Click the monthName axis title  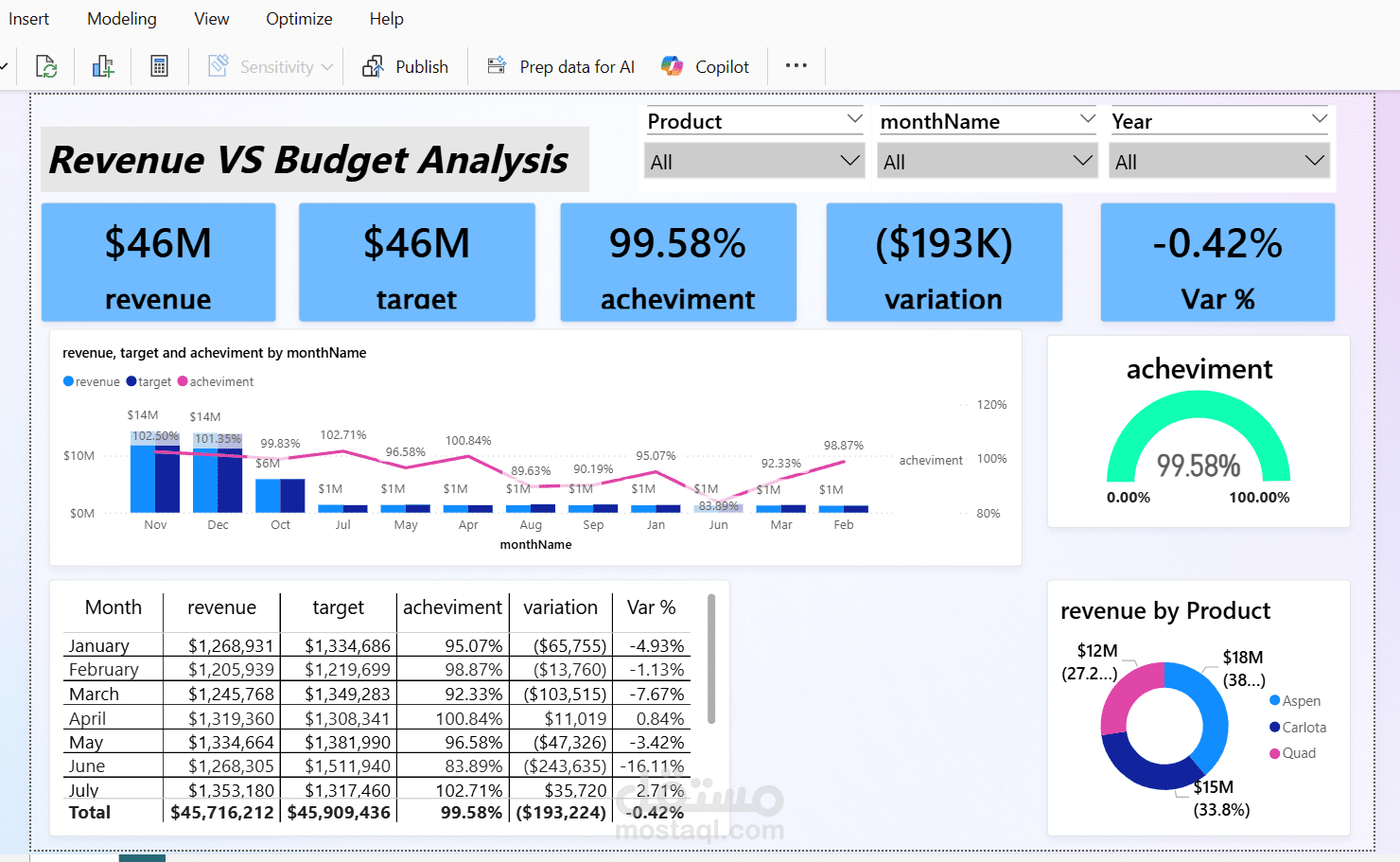[x=535, y=544]
